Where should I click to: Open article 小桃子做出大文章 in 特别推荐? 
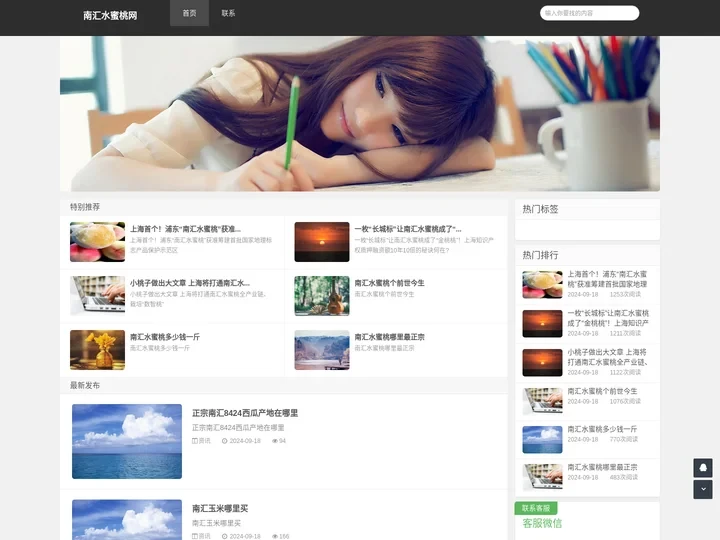click(190, 283)
